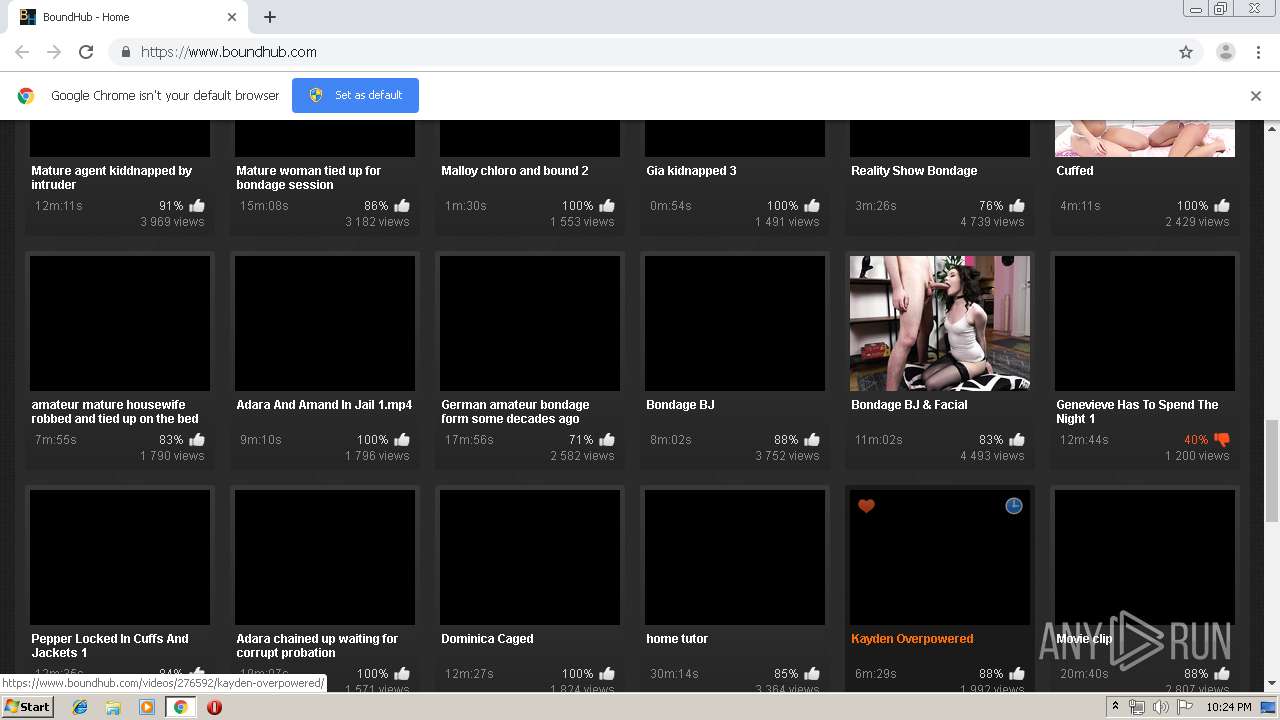
Task: Show hidden system tray icons
Action: (x=1116, y=707)
